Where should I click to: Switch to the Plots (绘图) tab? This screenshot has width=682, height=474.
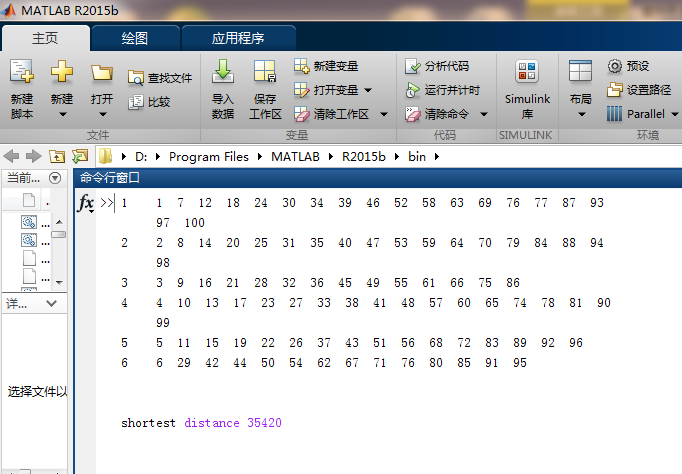(x=135, y=39)
